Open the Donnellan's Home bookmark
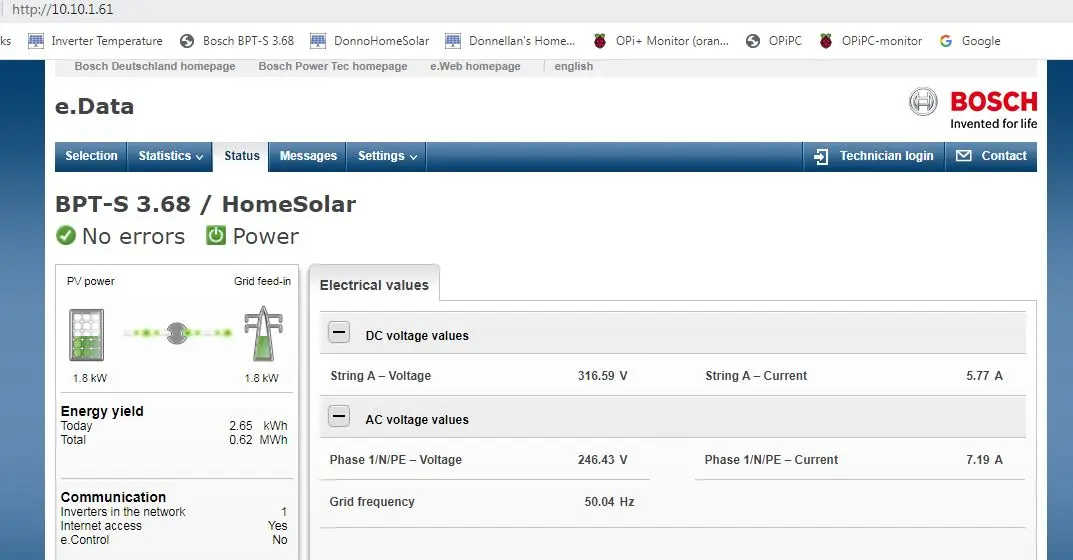 click(510, 41)
